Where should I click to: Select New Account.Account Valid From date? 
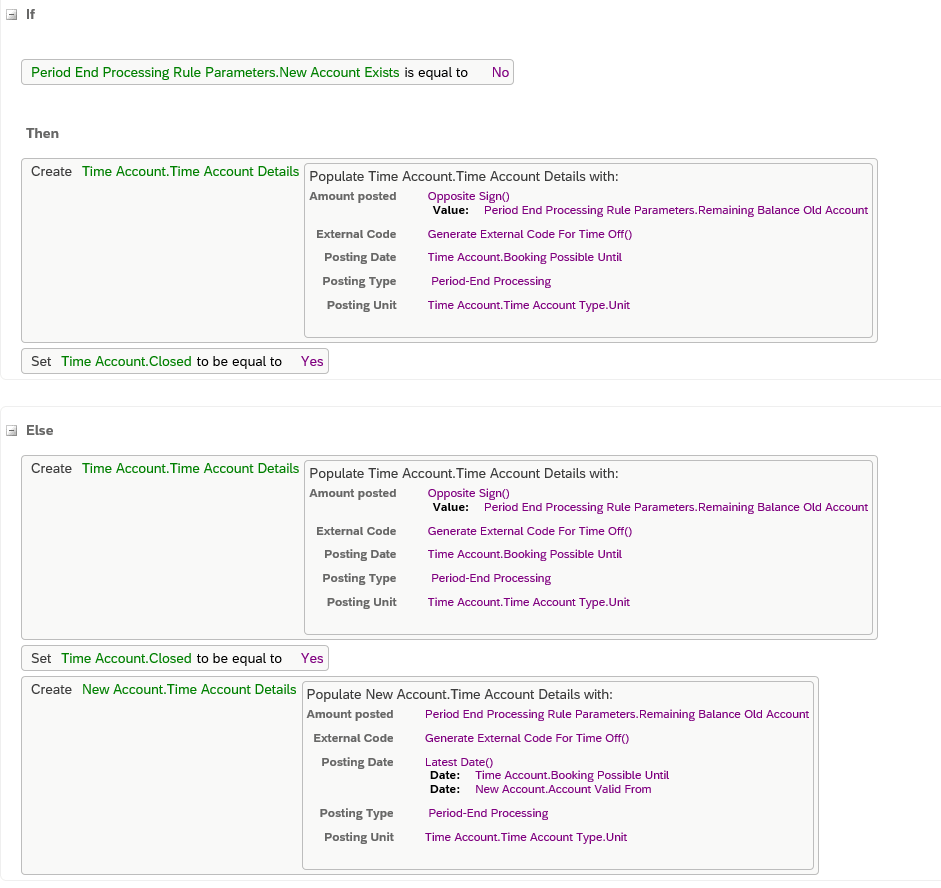[563, 789]
